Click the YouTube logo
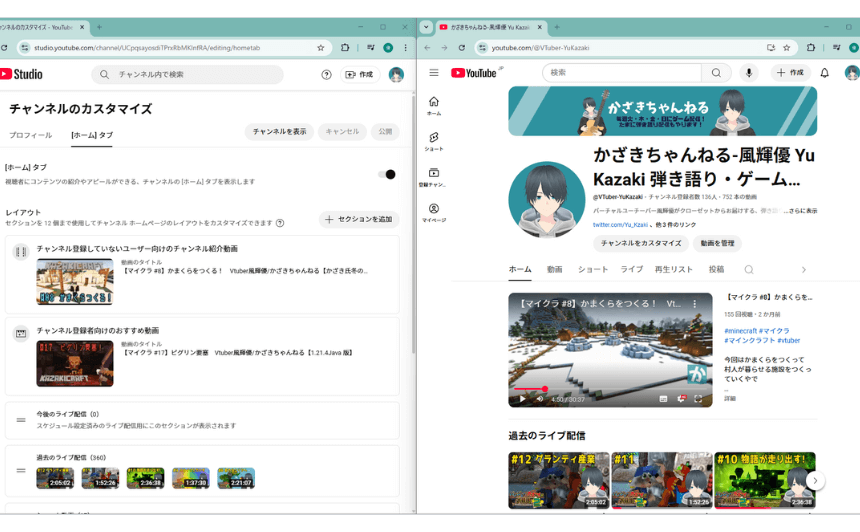 pos(474,73)
